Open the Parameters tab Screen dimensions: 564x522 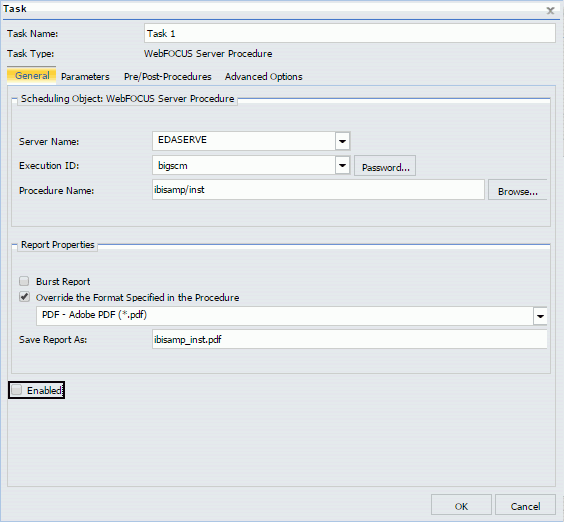[85, 77]
